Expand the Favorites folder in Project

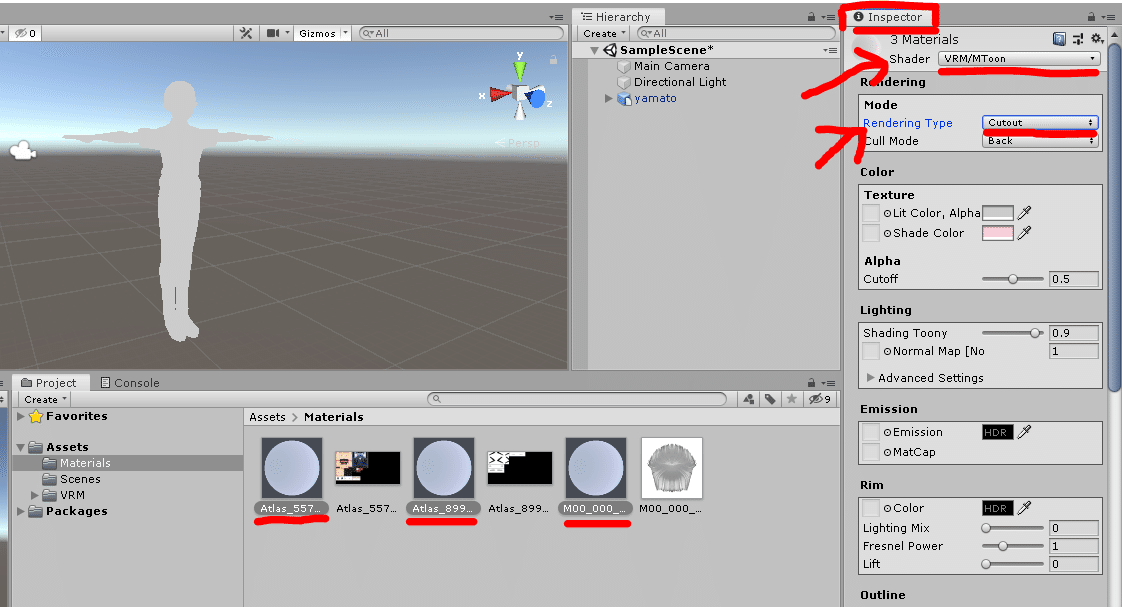(x=21, y=416)
